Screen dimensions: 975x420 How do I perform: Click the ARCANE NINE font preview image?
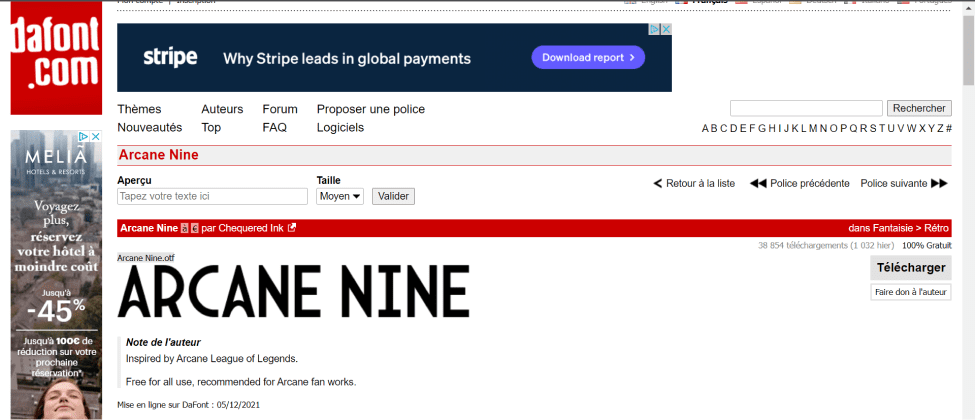pyautogui.click(x=293, y=292)
